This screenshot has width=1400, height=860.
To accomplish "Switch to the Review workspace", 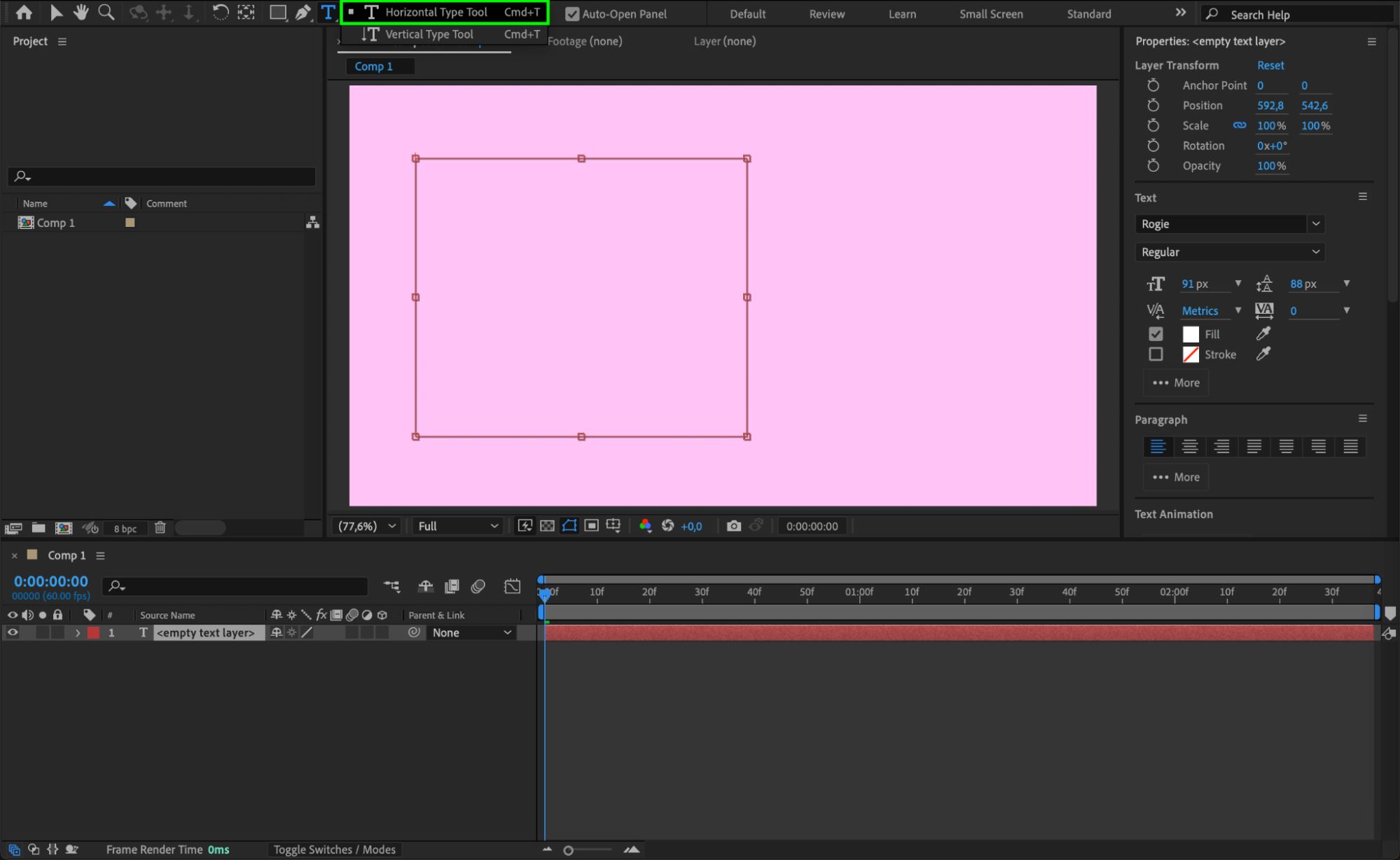I will 826,14.
